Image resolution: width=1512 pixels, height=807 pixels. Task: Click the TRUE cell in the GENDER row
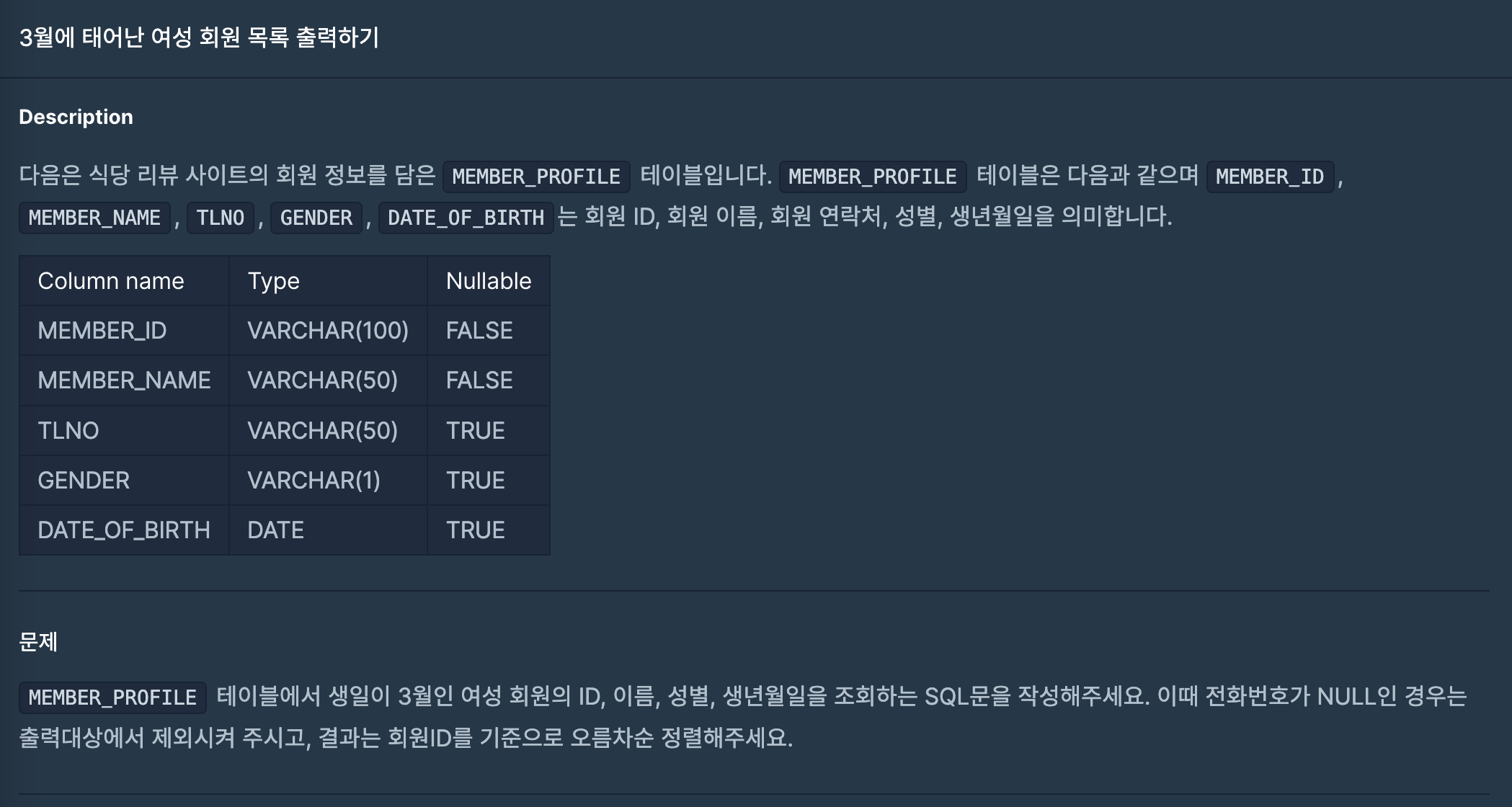tap(476, 481)
